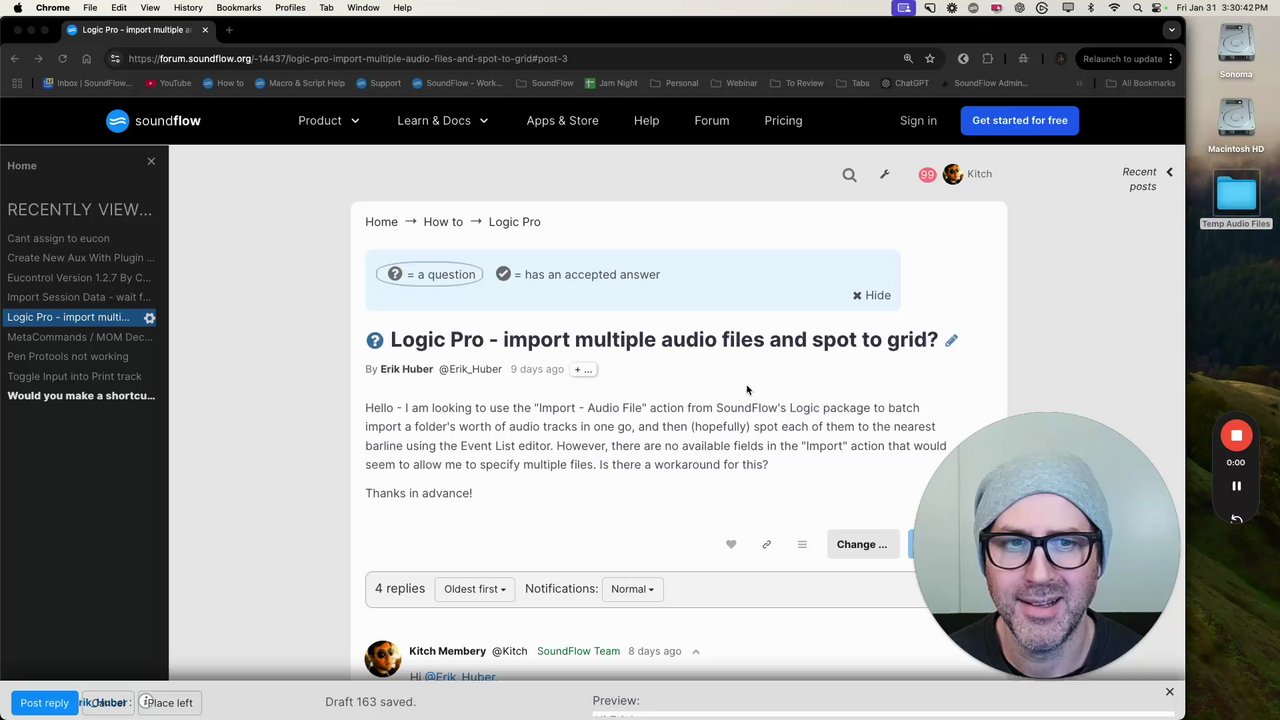Close the Home sidebar with X
The width and height of the screenshot is (1280, 720).
(151, 161)
